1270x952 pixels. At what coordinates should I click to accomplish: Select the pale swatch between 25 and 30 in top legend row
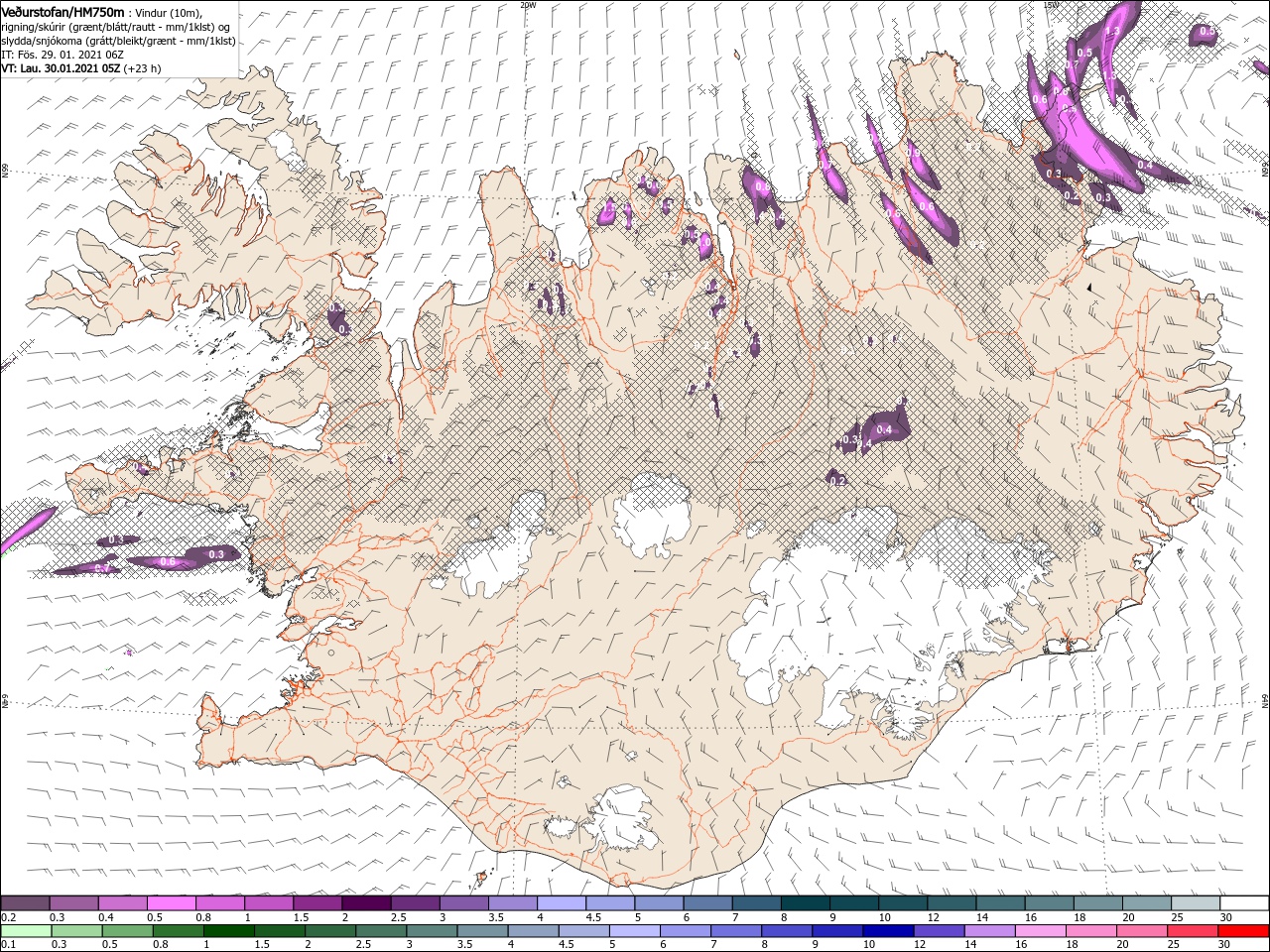point(1196,903)
